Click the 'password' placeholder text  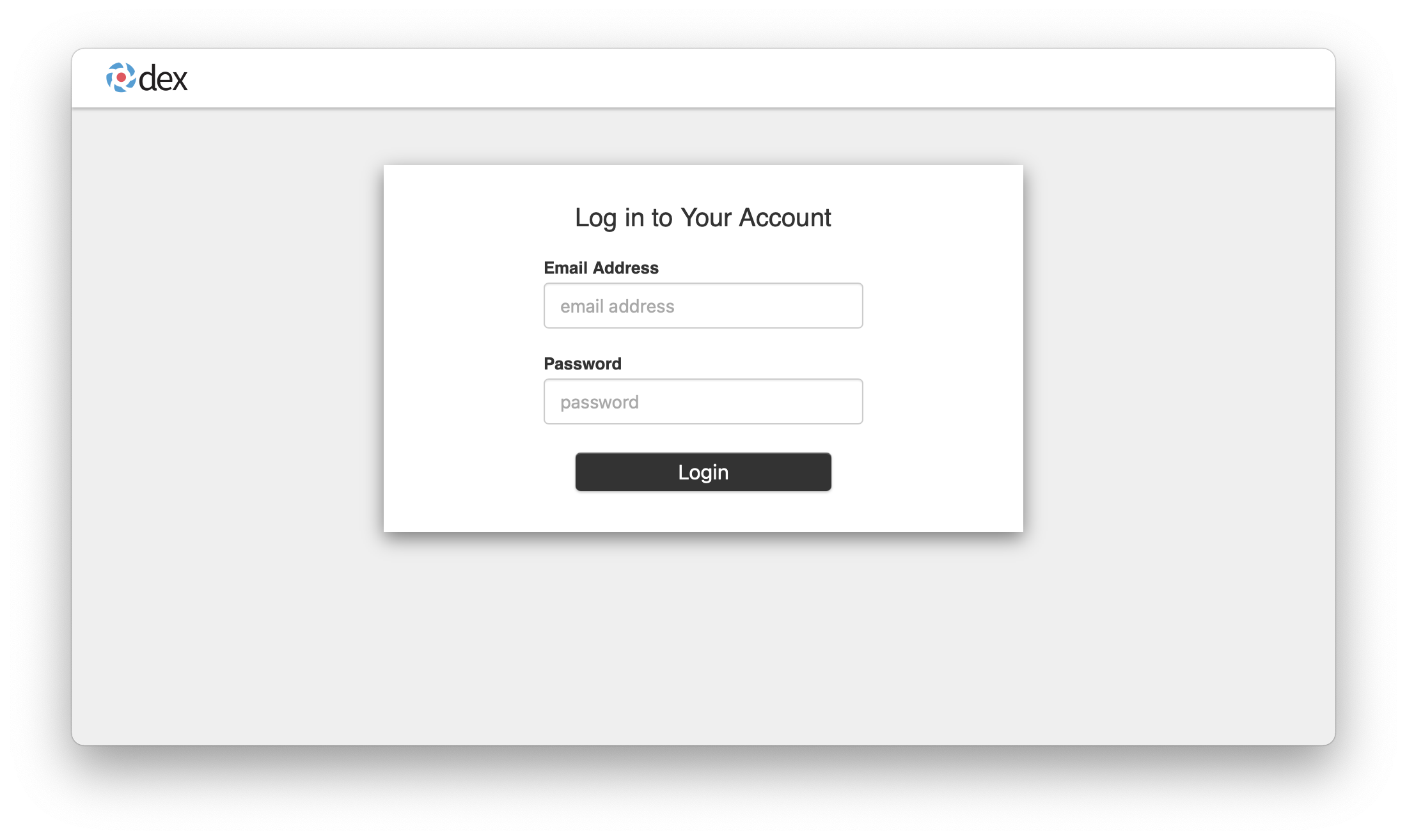(x=599, y=402)
